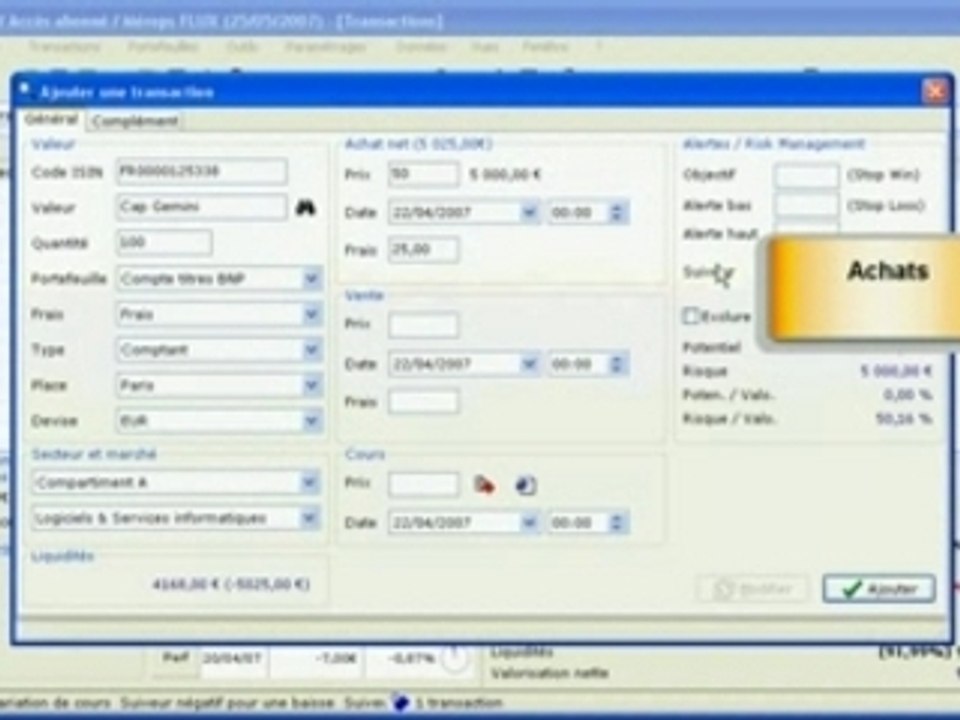Click the Valeur field containing Cap Gemini
This screenshot has height=720, width=960.
click(x=201, y=207)
